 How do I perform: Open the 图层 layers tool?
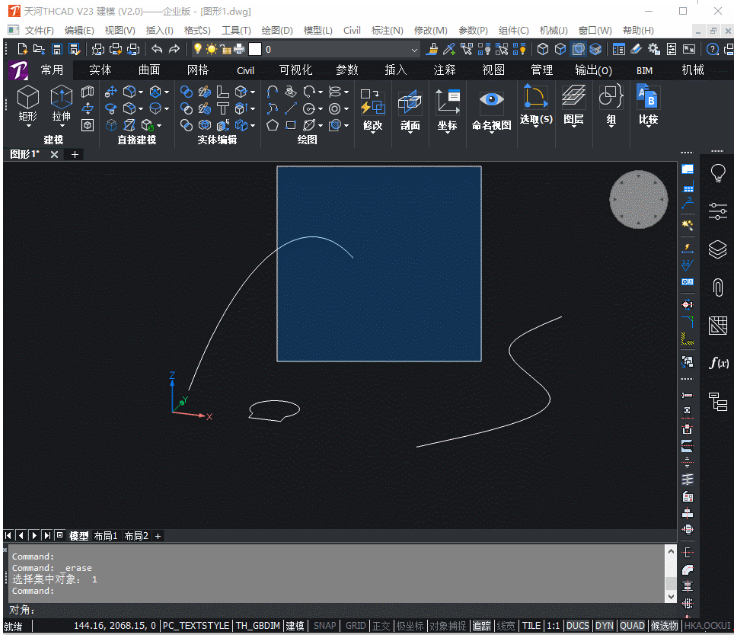coord(573,105)
